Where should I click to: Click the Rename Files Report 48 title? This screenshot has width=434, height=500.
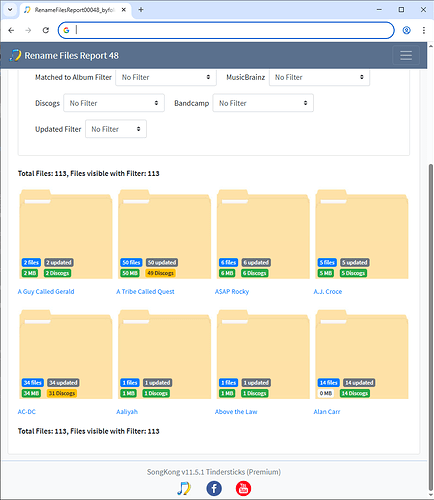[x=71, y=55]
